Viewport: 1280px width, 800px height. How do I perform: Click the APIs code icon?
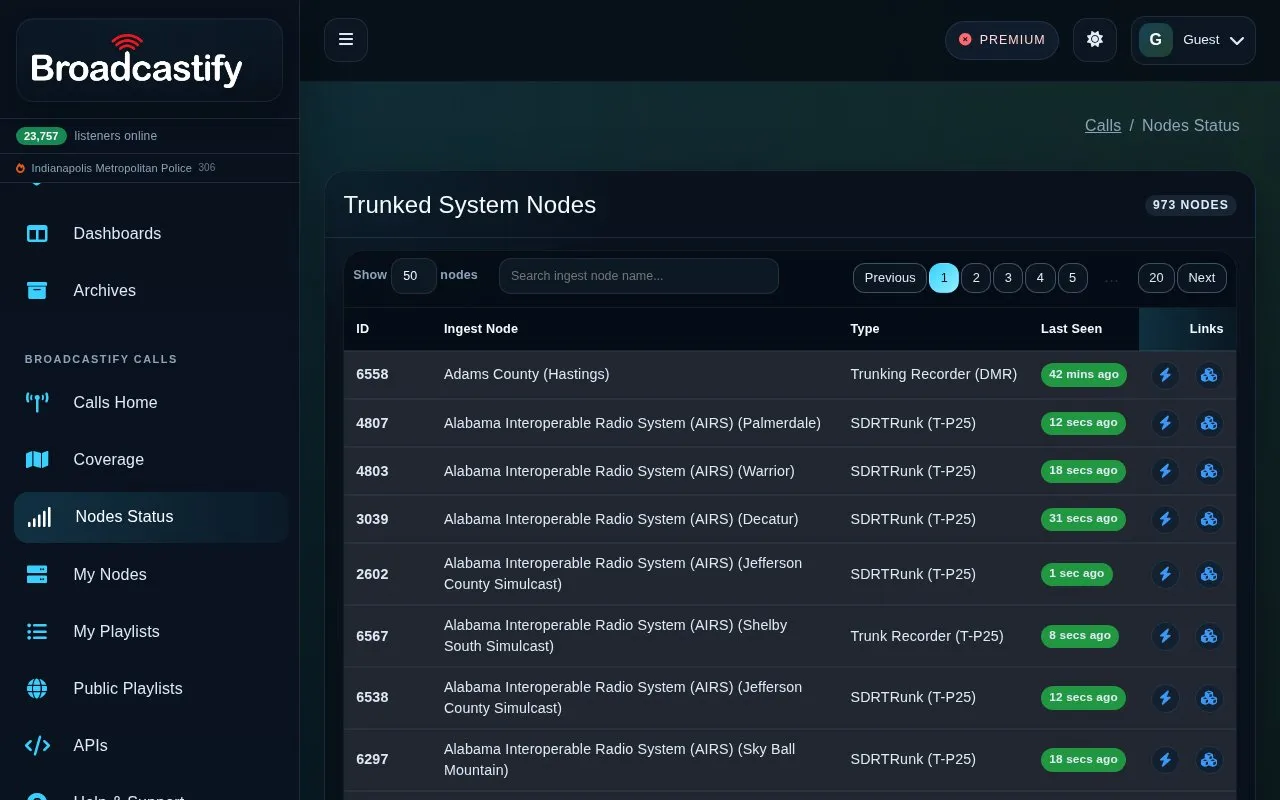pyautogui.click(x=37, y=745)
